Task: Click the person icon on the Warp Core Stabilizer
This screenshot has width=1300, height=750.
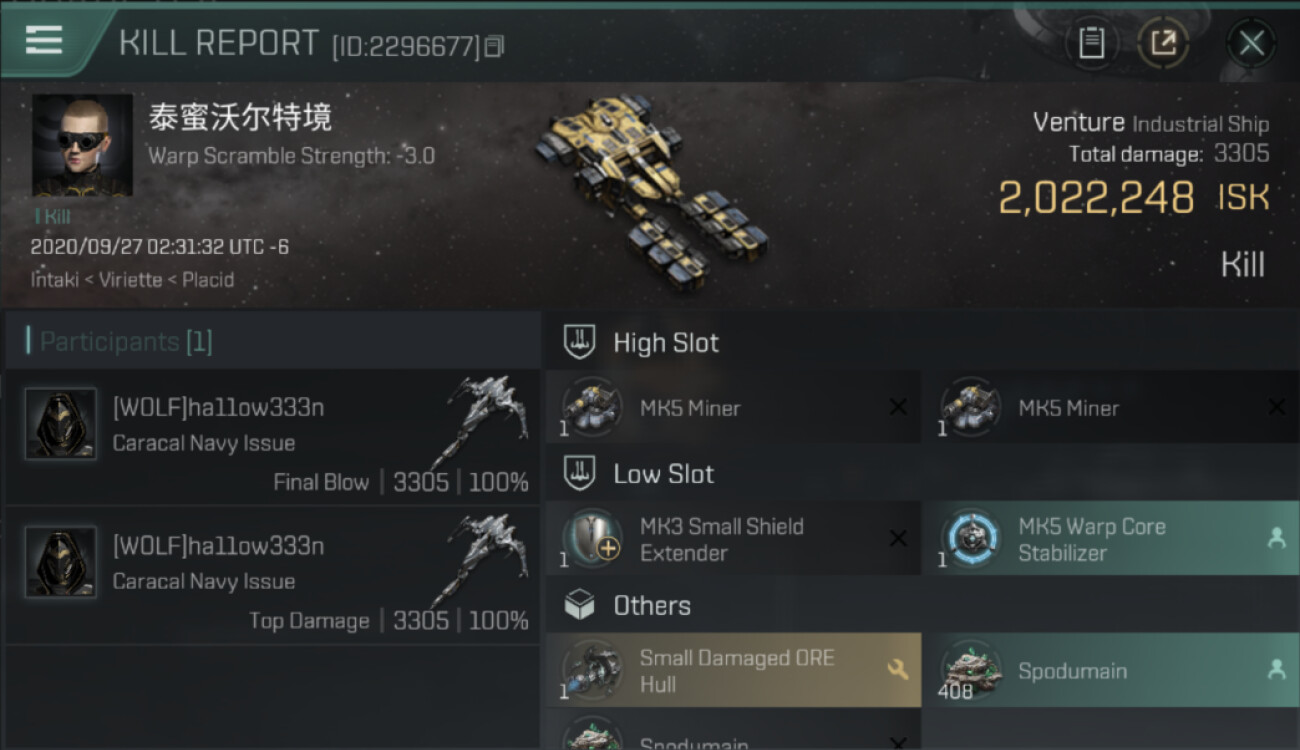Action: (1276, 538)
